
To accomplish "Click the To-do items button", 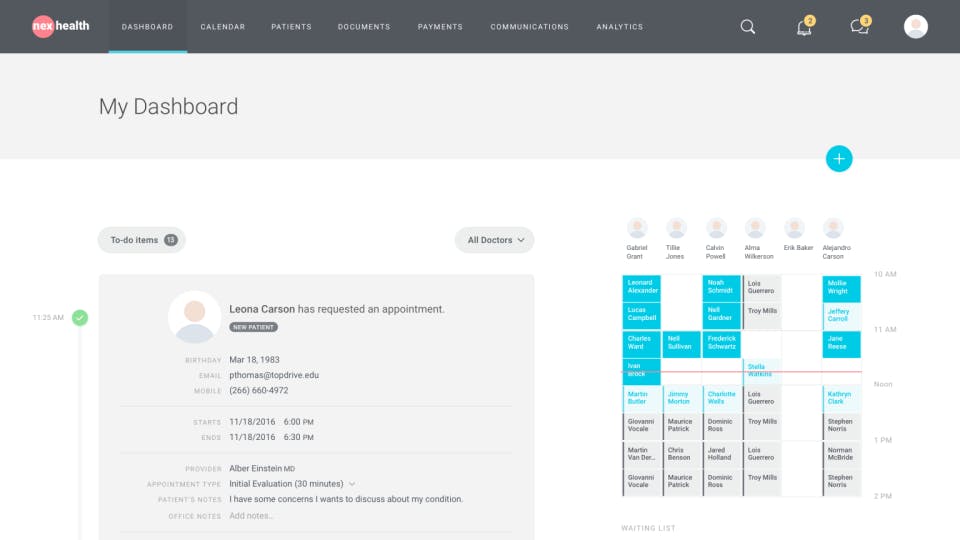I will (141, 240).
